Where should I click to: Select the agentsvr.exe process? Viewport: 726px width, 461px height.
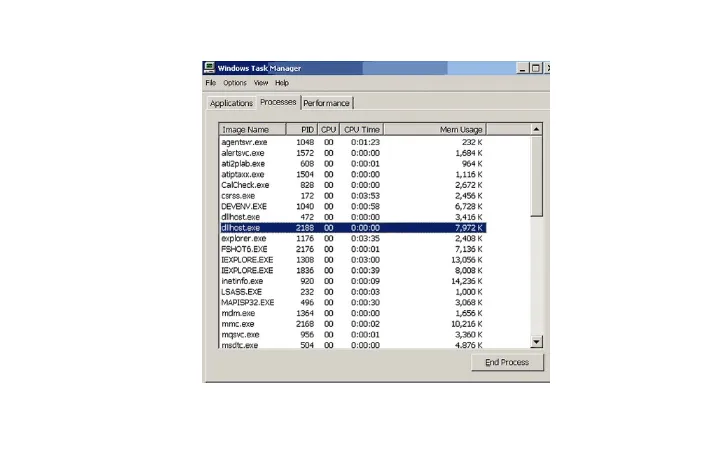(244, 142)
